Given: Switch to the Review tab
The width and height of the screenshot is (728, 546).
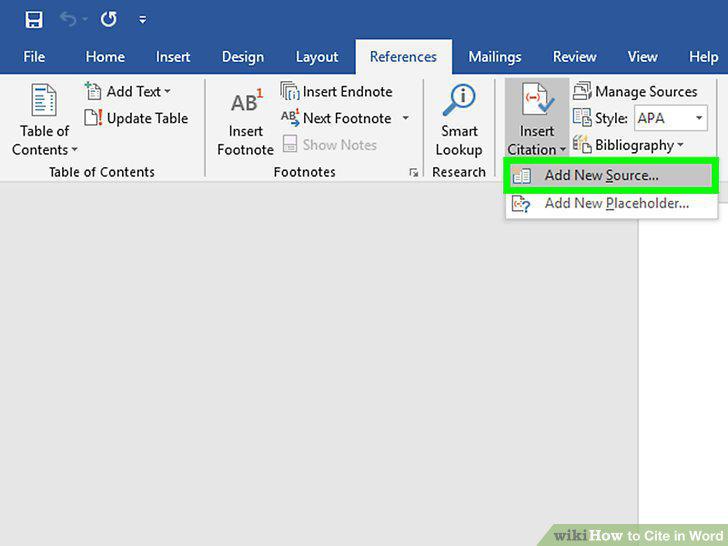Looking at the screenshot, I should pyautogui.click(x=574, y=57).
